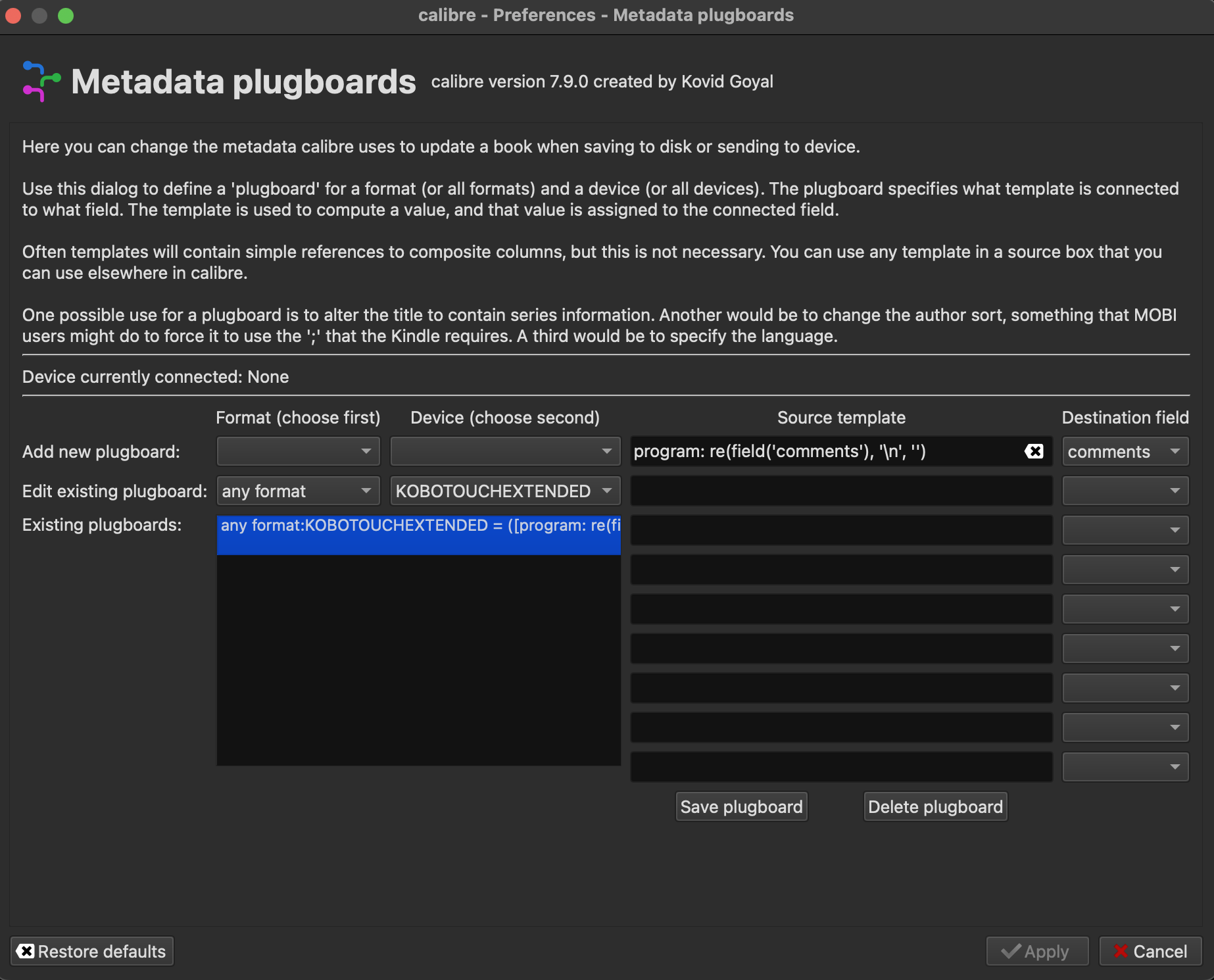Click the 'Format (choose first)' header label
Image resolution: width=1214 pixels, height=980 pixels.
[298, 418]
